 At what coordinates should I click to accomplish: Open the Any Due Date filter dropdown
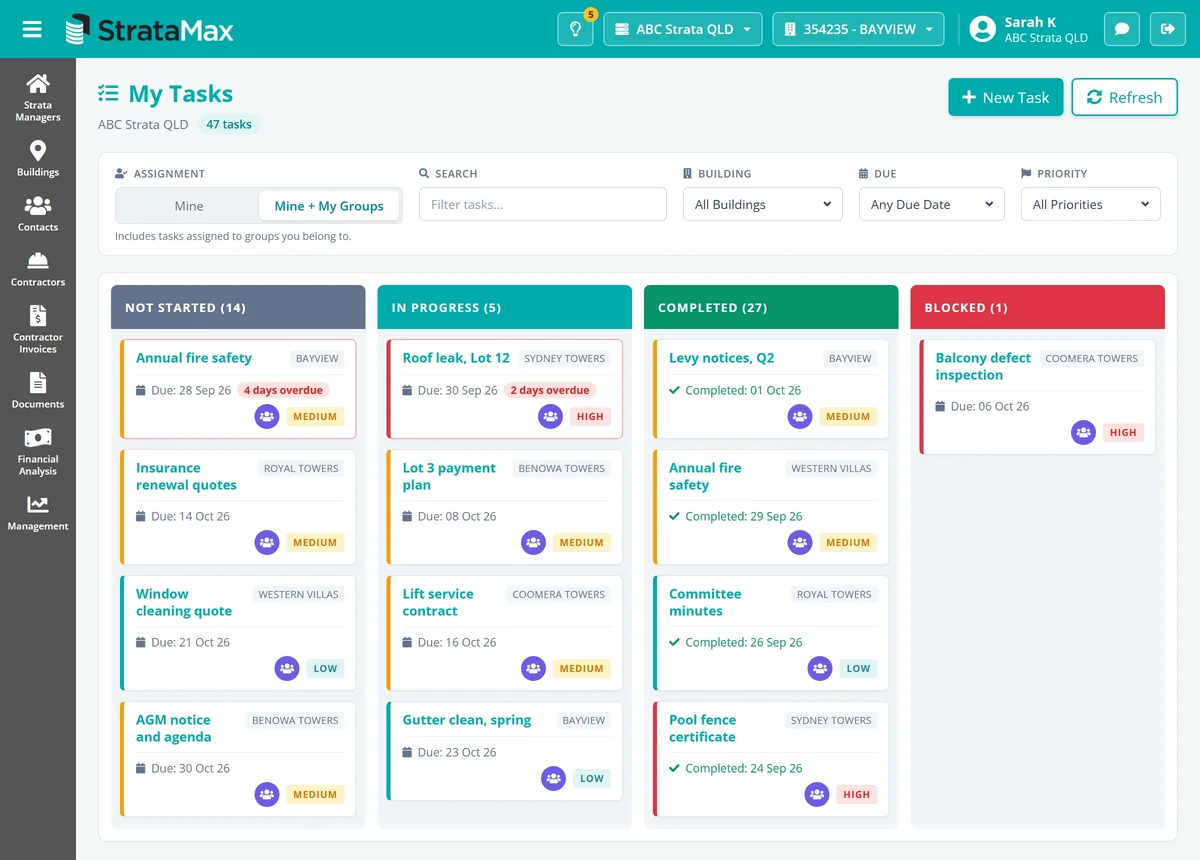932,204
